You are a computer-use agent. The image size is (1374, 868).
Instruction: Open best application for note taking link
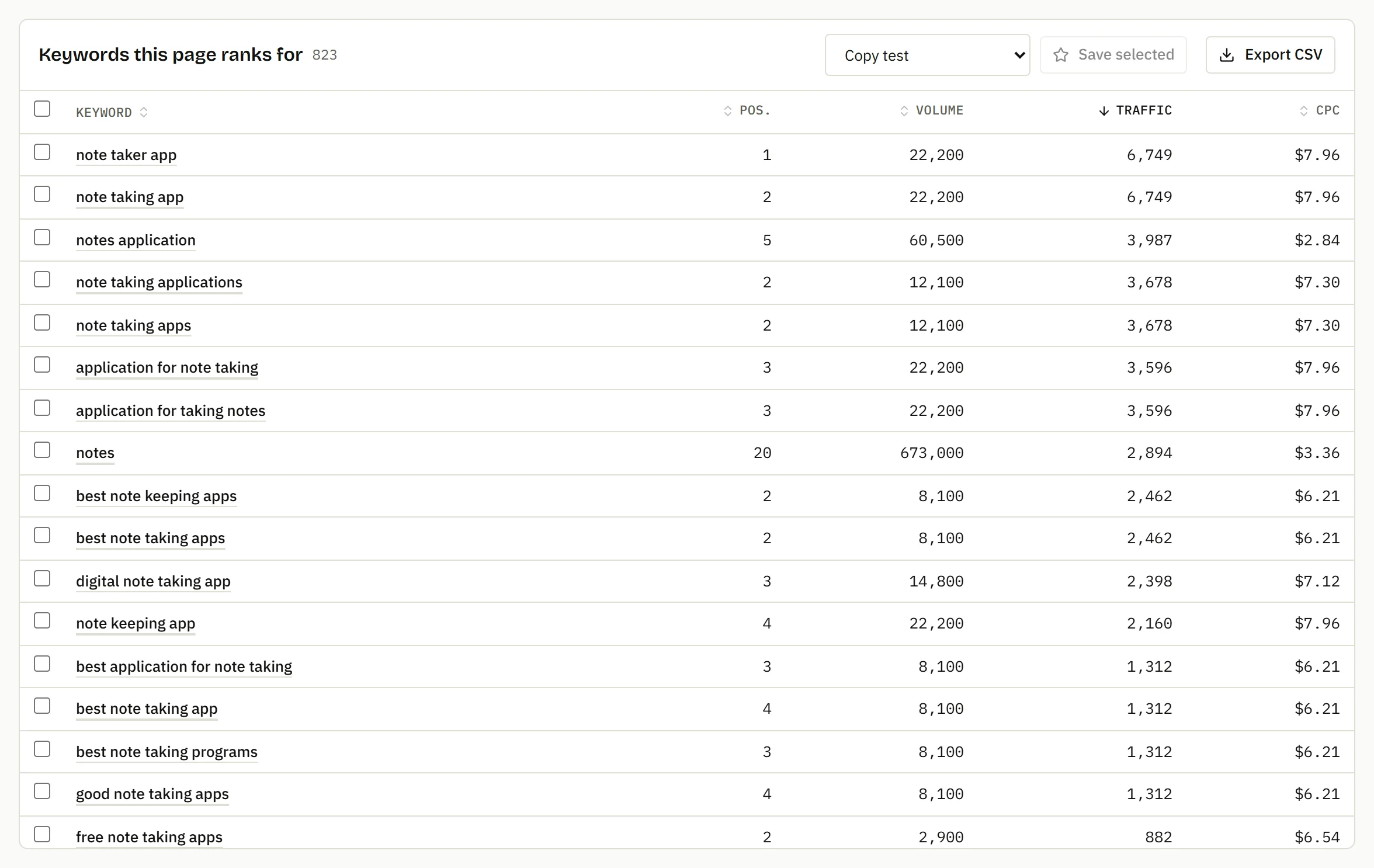(x=184, y=667)
